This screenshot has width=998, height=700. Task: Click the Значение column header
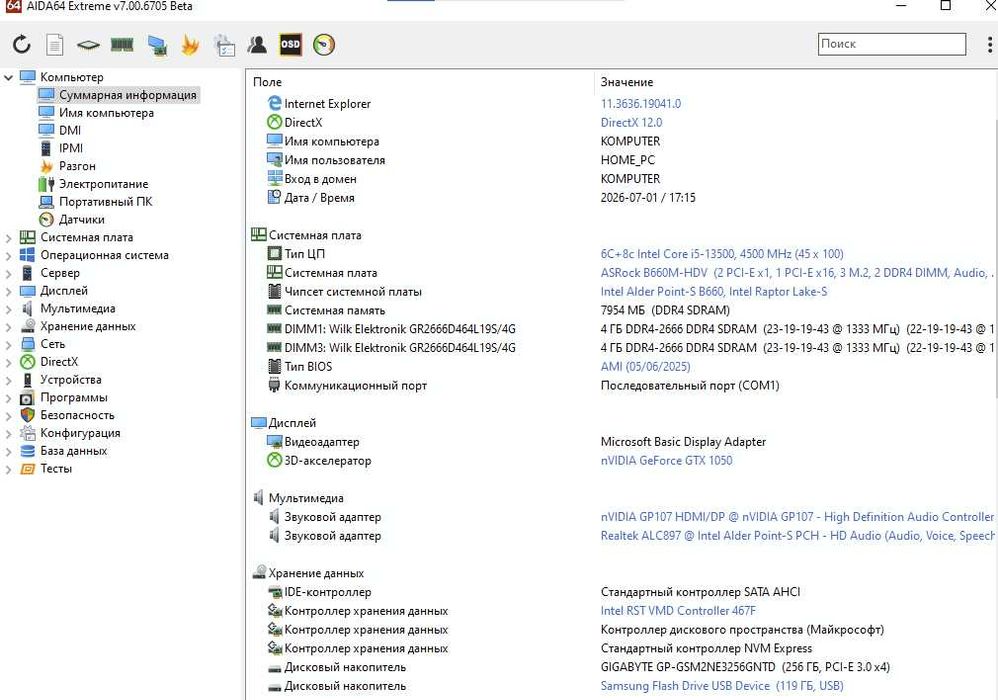(627, 82)
